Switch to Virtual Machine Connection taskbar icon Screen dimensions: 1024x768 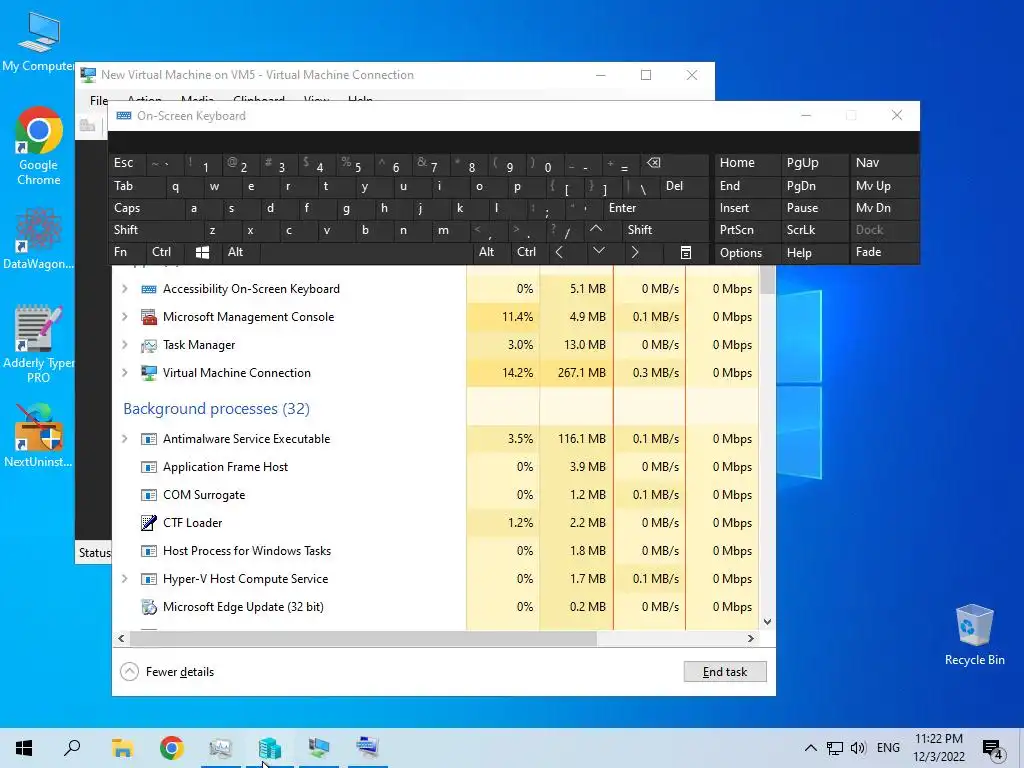coord(319,748)
